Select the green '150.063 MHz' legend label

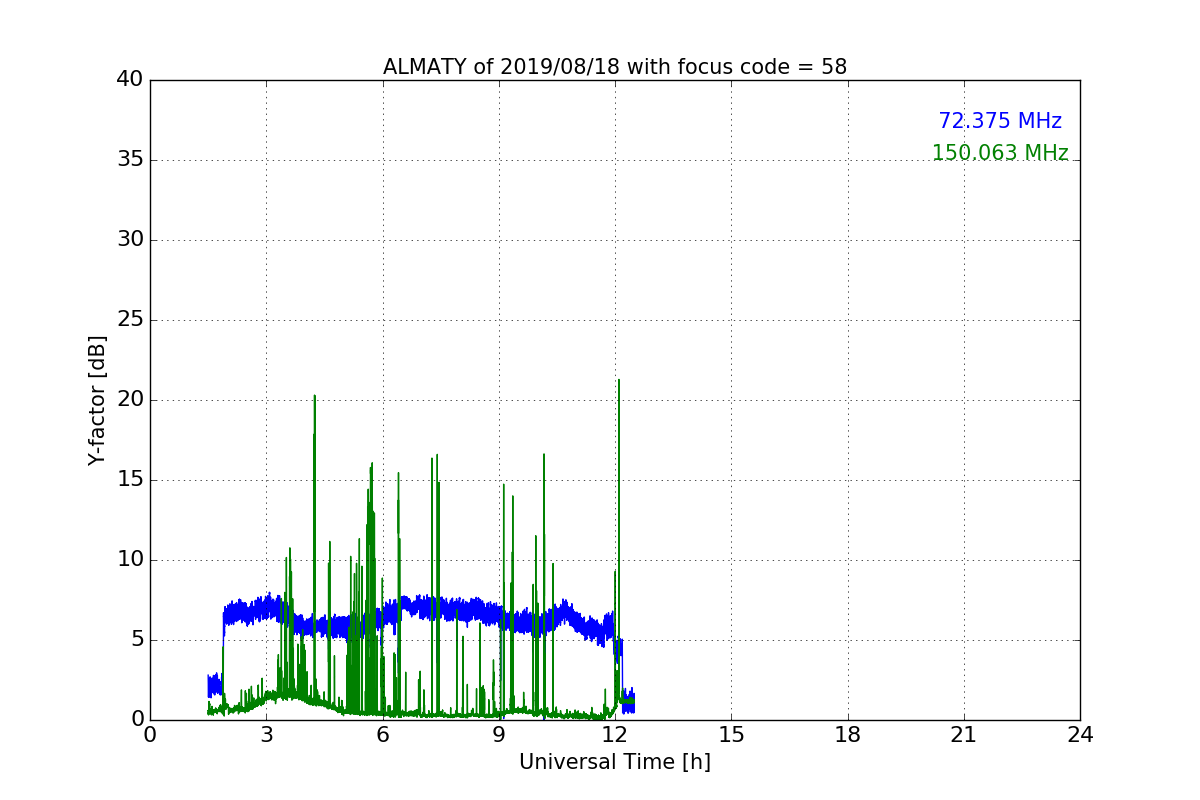pyautogui.click(x=1000, y=153)
